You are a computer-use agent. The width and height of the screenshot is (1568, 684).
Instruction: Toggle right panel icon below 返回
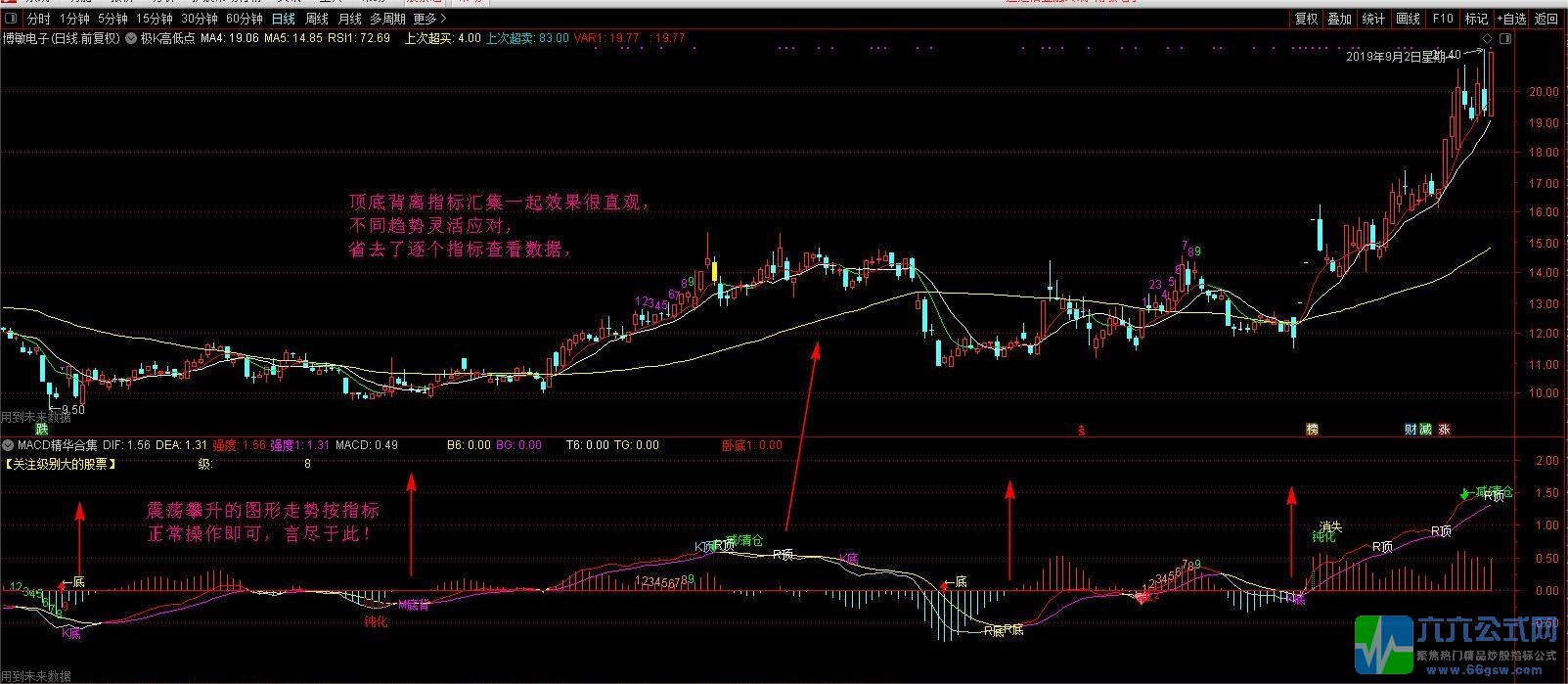click(1505, 39)
